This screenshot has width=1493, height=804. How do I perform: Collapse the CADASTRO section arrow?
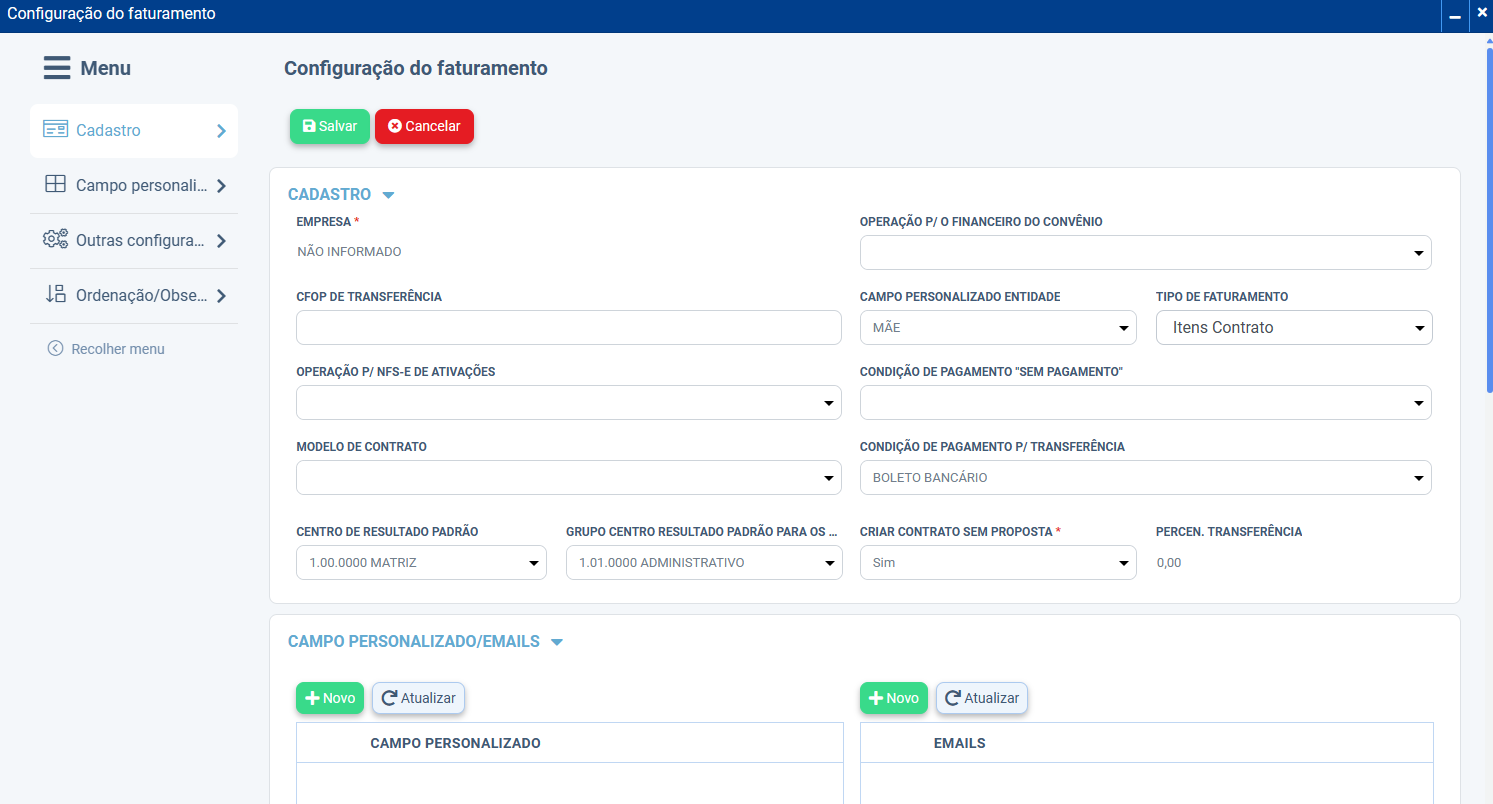click(388, 195)
